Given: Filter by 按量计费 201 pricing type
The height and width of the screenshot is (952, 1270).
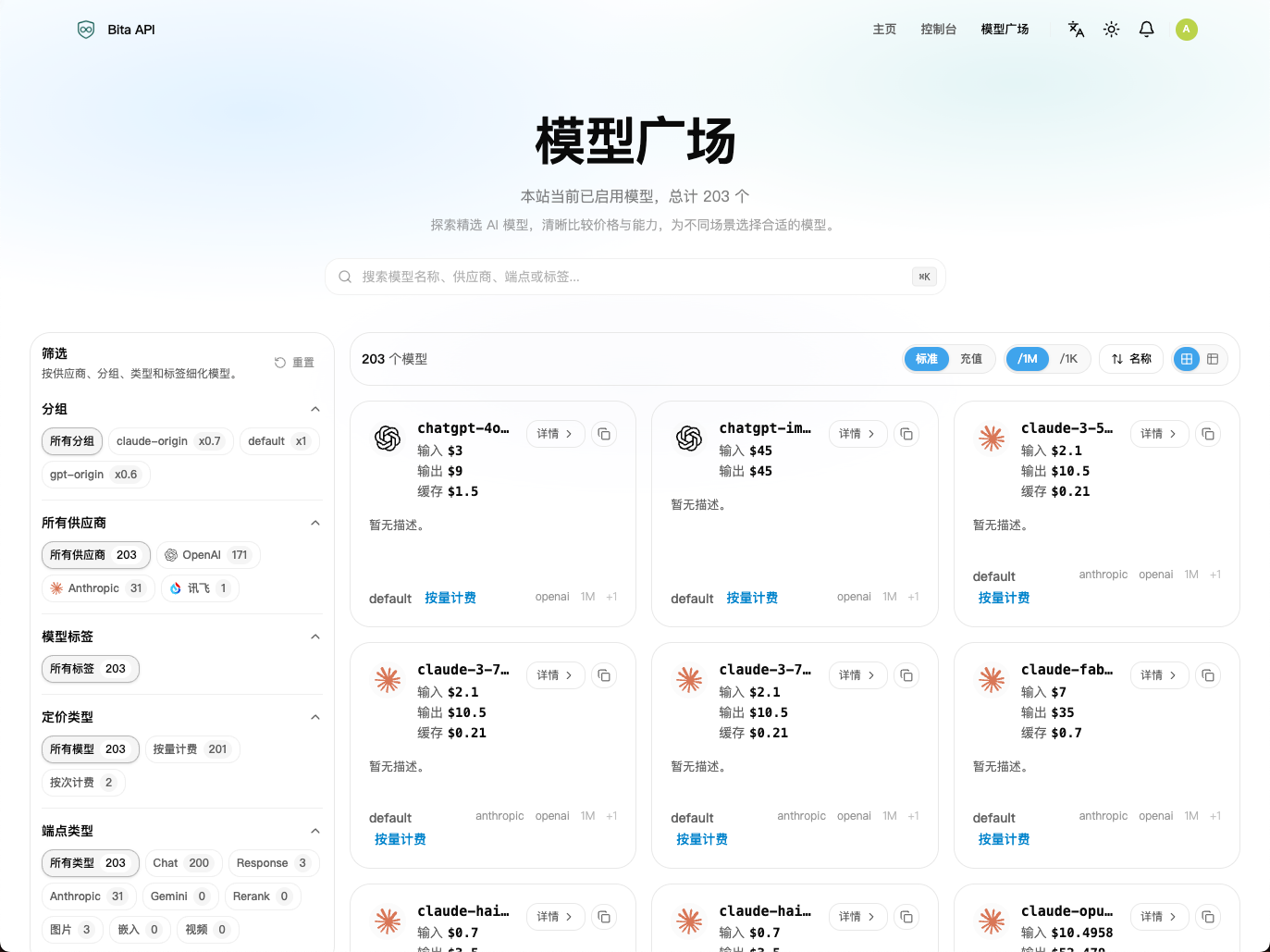Looking at the screenshot, I should click(192, 749).
